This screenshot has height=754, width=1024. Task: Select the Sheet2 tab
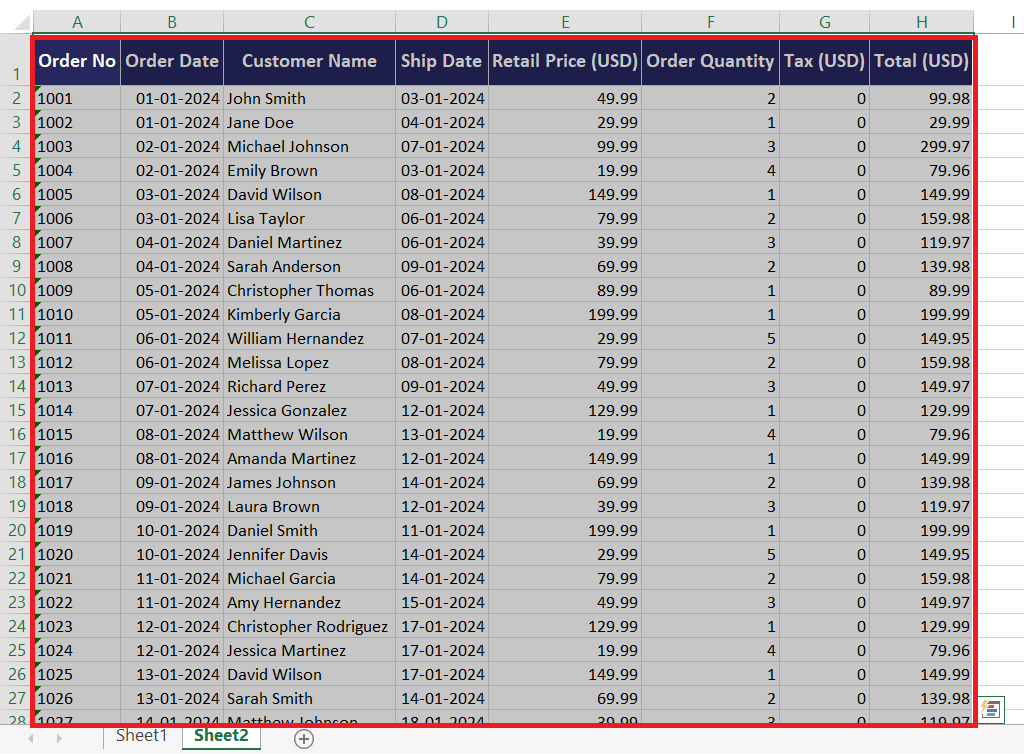(x=221, y=736)
